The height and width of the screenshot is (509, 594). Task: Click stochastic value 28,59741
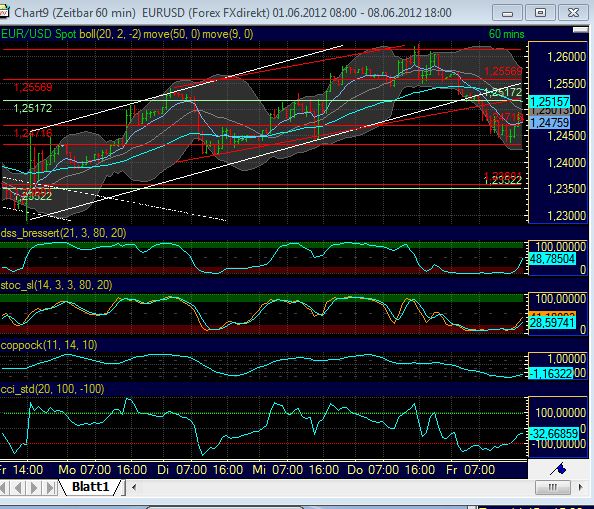click(552, 323)
